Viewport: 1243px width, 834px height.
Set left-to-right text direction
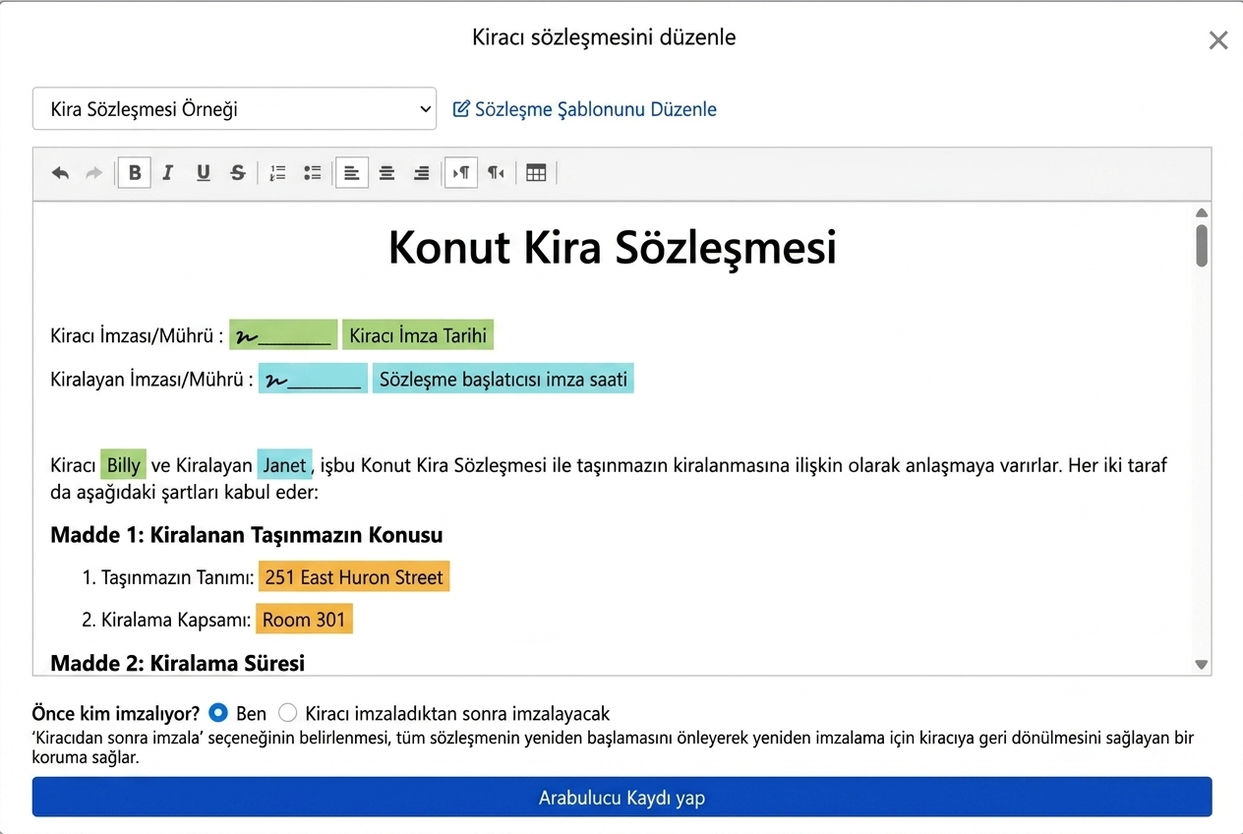tap(461, 173)
